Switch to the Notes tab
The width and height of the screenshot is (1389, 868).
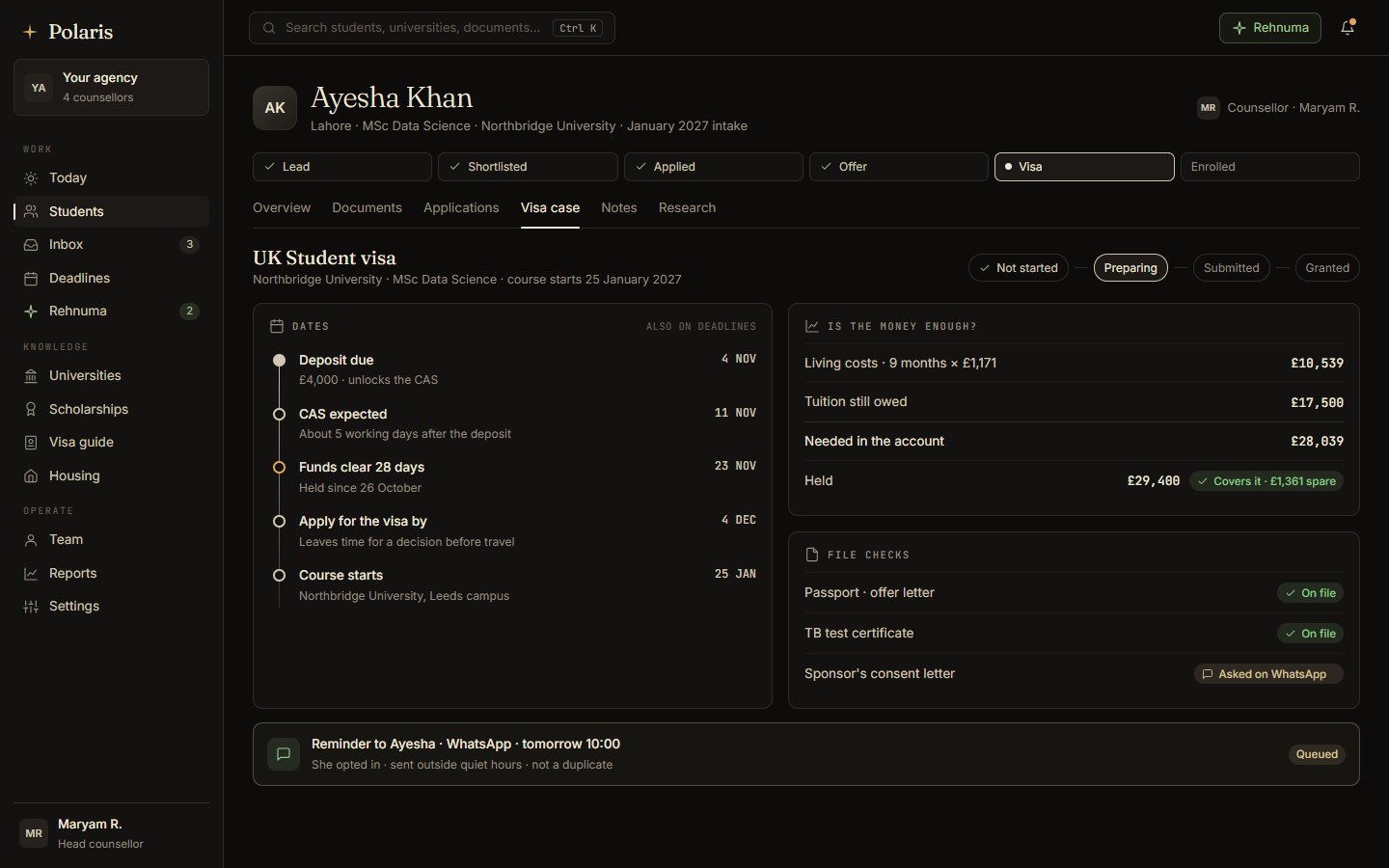619,208
